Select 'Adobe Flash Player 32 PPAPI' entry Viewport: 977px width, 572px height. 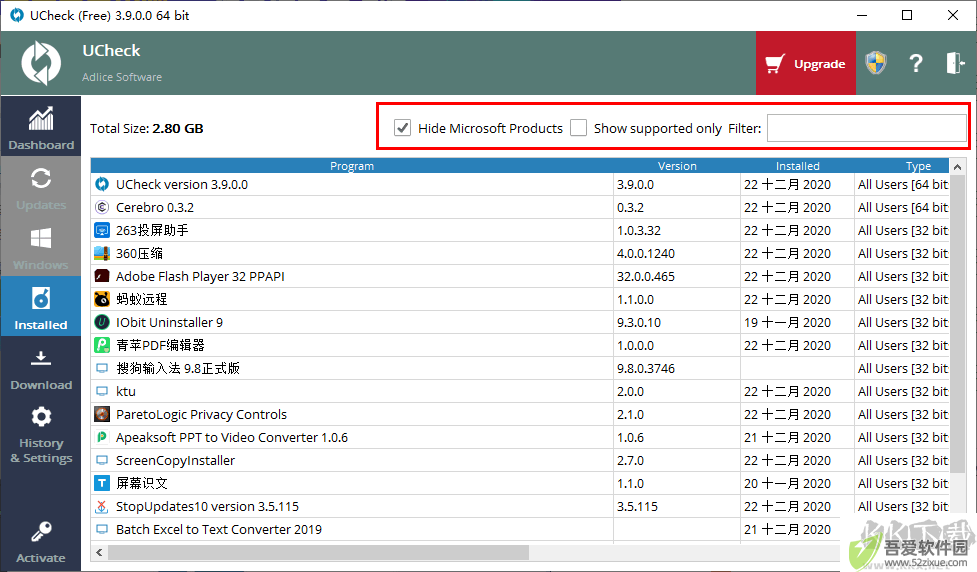pyautogui.click(x=200, y=276)
